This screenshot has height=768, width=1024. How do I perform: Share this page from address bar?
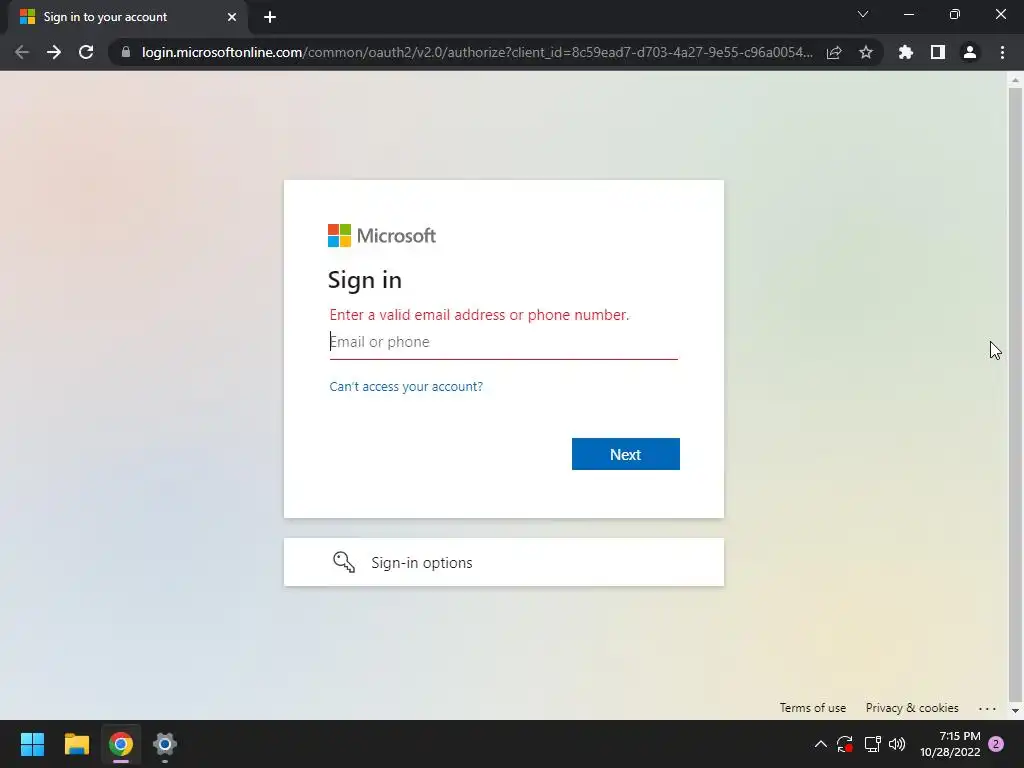point(834,52)
